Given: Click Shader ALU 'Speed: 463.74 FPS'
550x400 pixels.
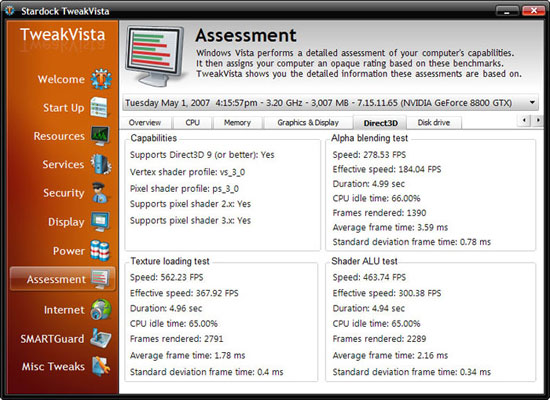Looking at the screenshot, I should pos(369,277).
